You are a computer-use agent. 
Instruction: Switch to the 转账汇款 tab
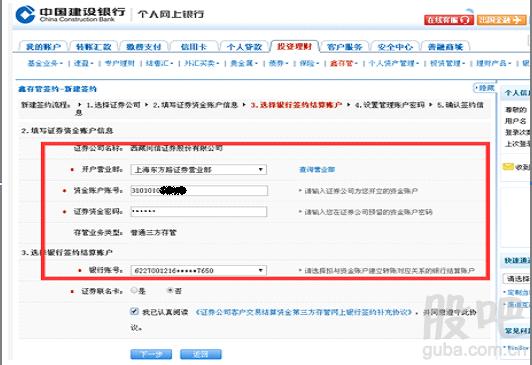(x=94, y=46)
